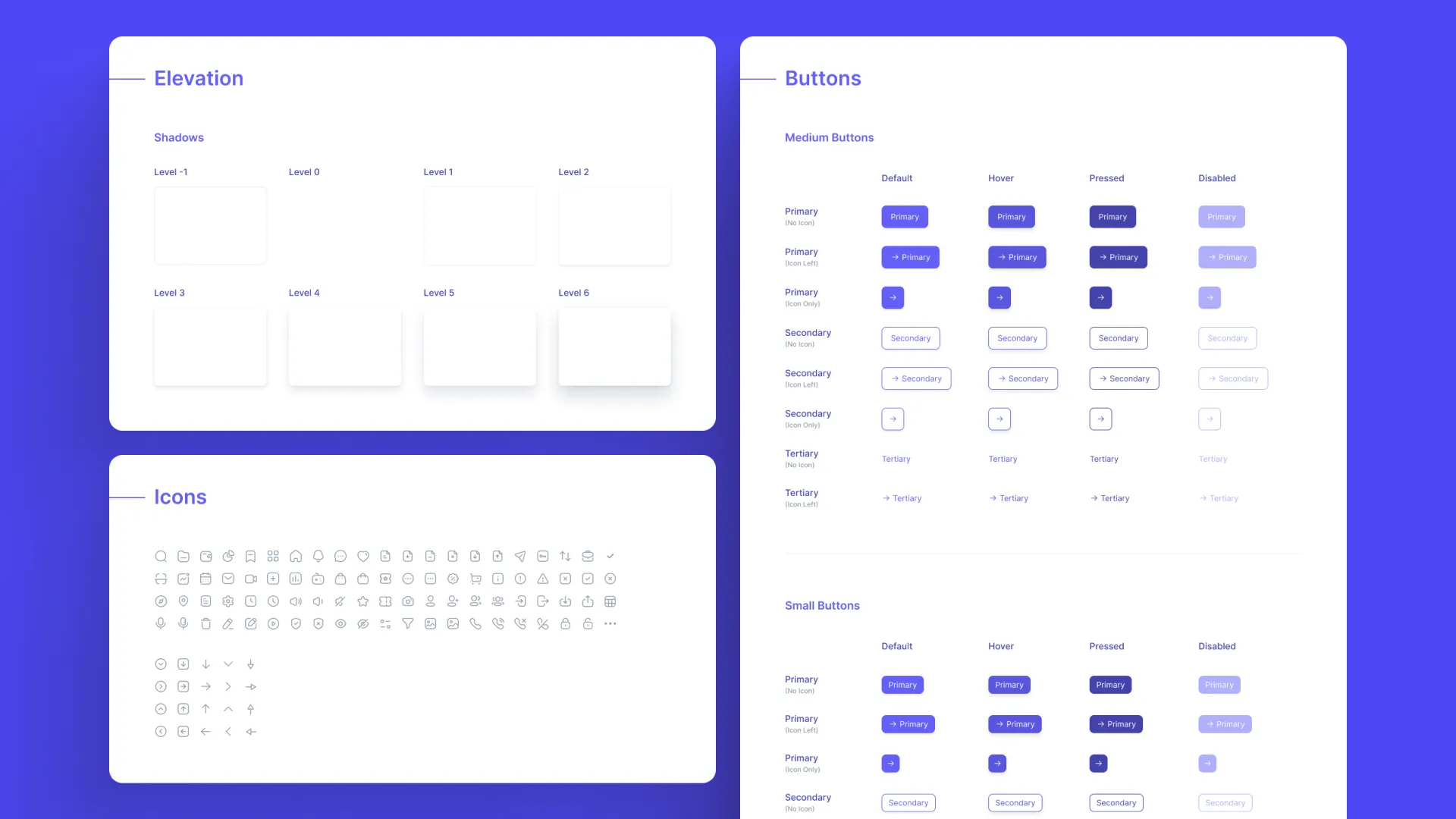This screenshot has width=1456, height=819.
Task: Toggle the Primary Disabled state in Small Buttons
Action: 1219,684
